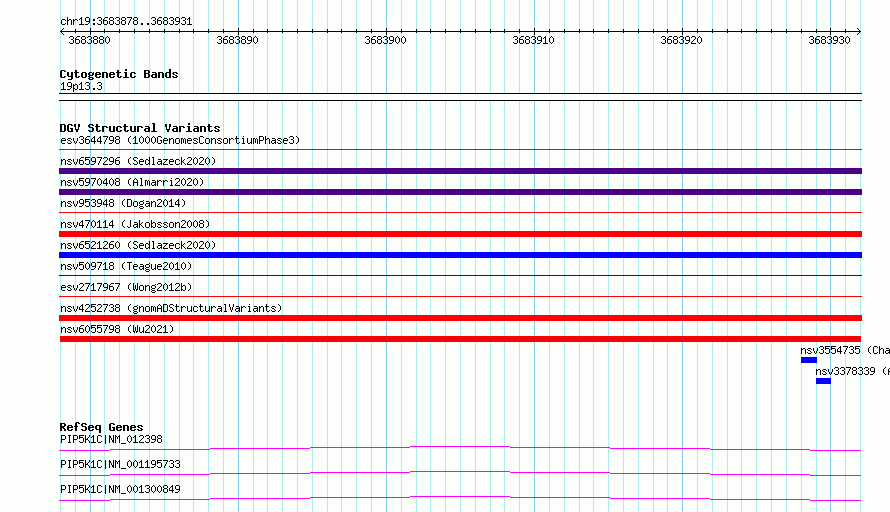Click the nsv470114 Jakobsson2008 variant label
The image size is (890, 512).
click(x=135, y=224)
